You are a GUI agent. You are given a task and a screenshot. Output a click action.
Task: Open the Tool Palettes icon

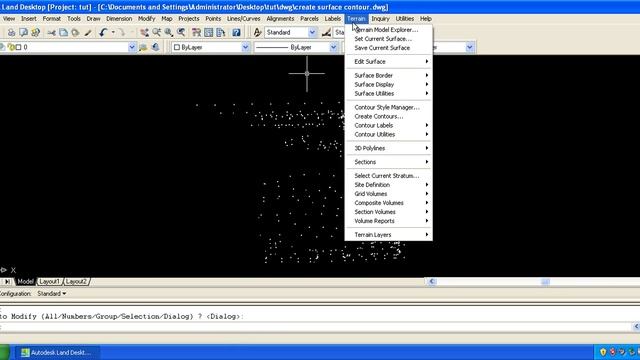coord(221,33)
